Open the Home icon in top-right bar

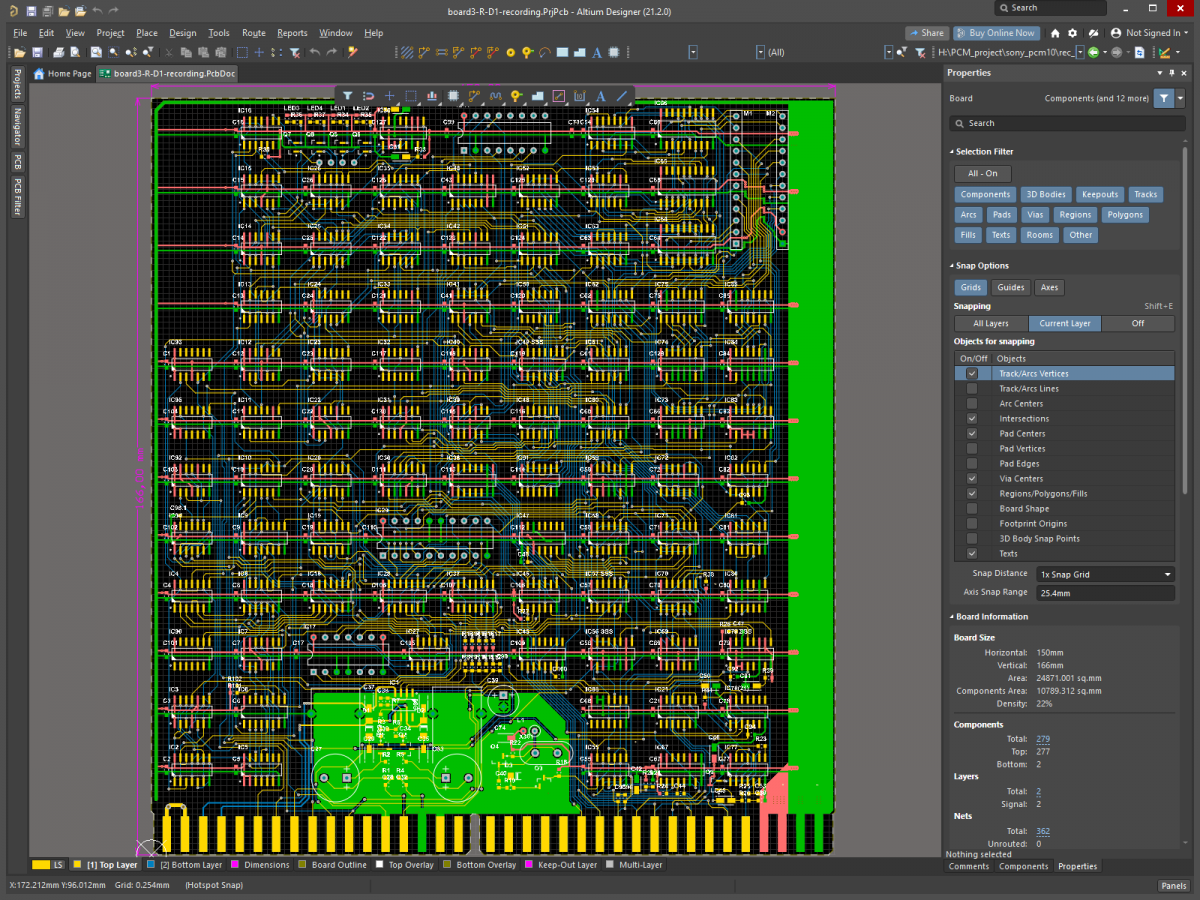pos(1055,33)
